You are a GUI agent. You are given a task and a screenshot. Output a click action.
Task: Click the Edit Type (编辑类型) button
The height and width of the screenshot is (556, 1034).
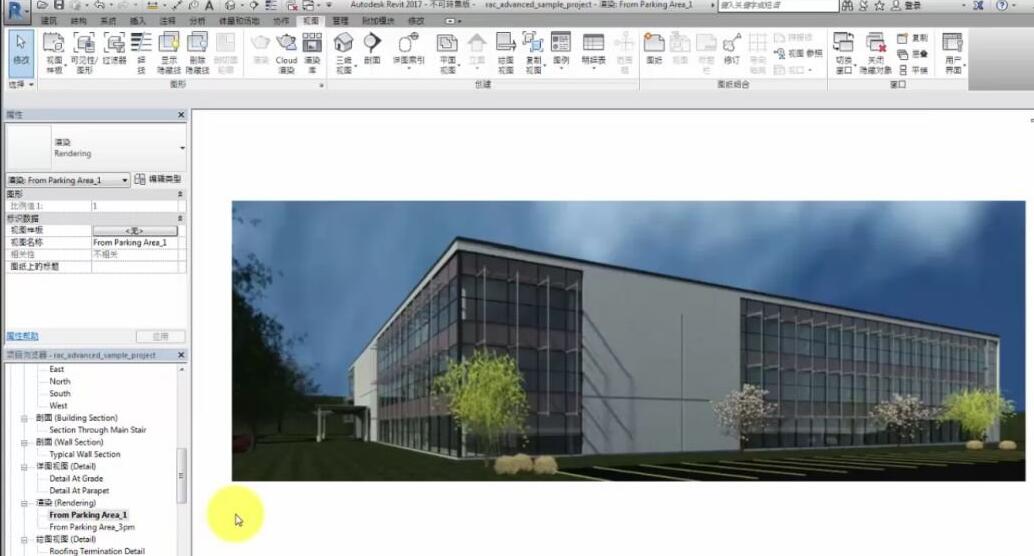pos(158,179)
